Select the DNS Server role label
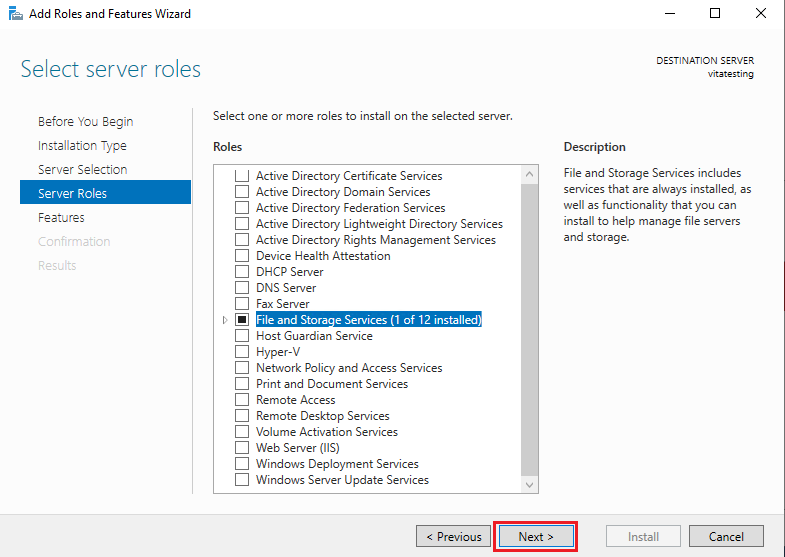This screenshot has height=557, width=785. pos(286,288)
